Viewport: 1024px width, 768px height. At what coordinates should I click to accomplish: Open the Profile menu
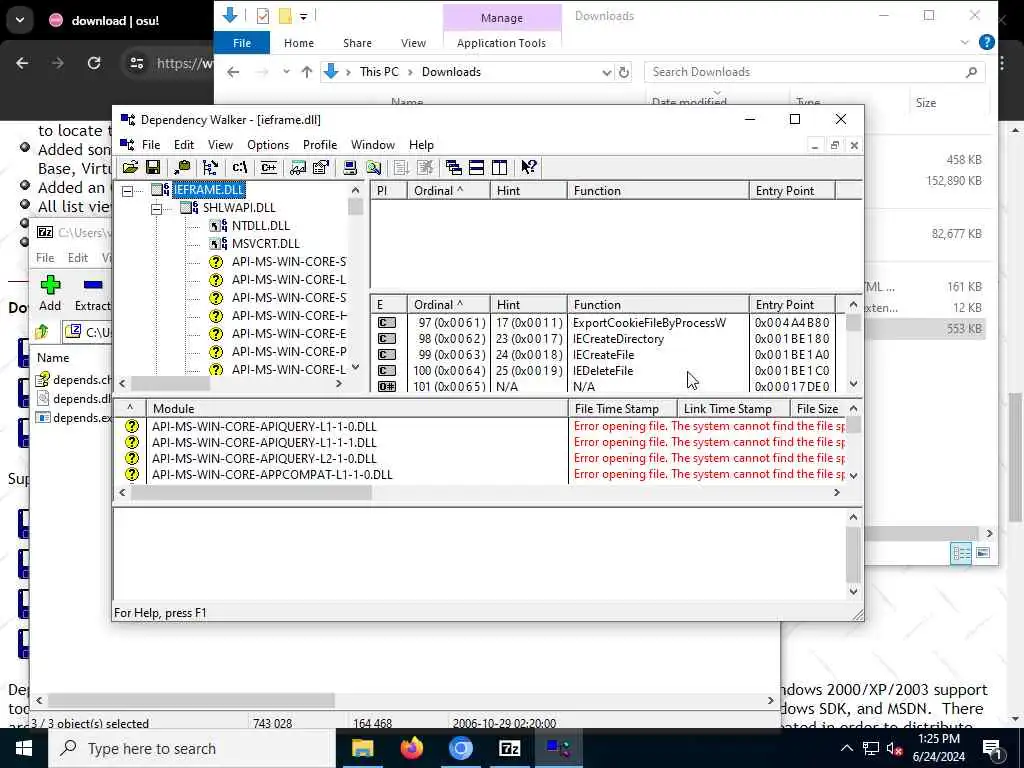click(320, 145)
